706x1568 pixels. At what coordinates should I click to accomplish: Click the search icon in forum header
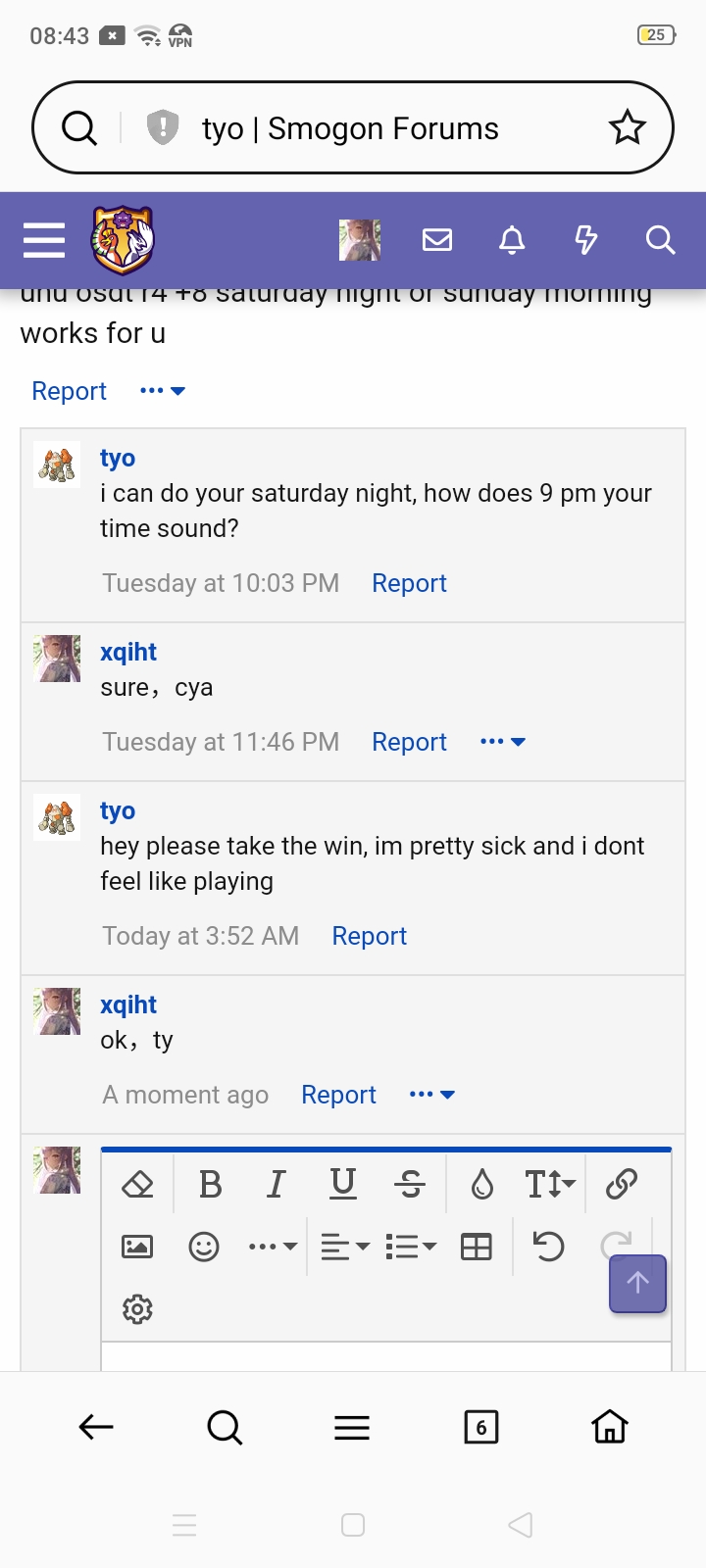click(661, 240)
